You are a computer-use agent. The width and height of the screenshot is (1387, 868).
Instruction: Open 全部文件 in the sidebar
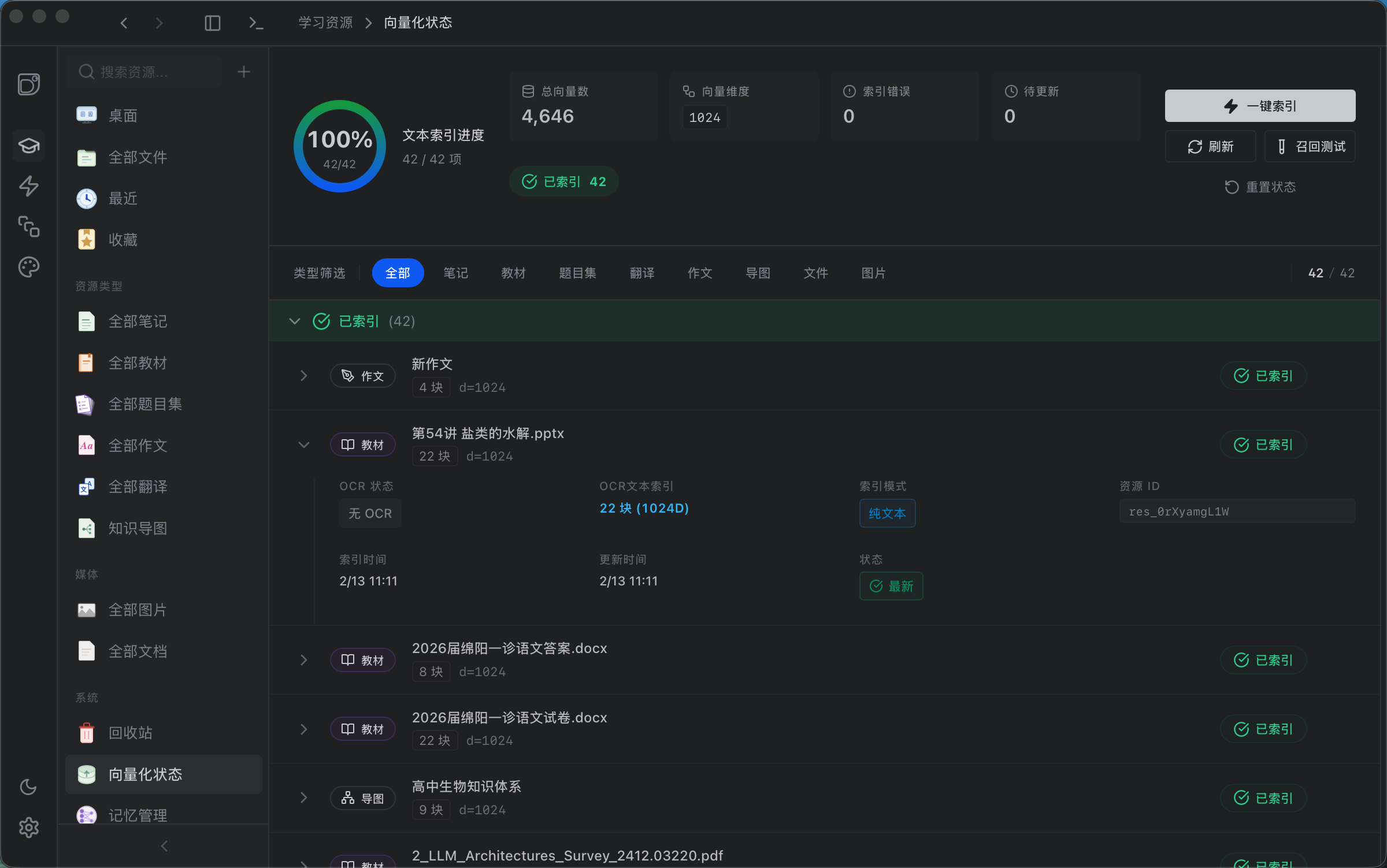pos(164,157)
